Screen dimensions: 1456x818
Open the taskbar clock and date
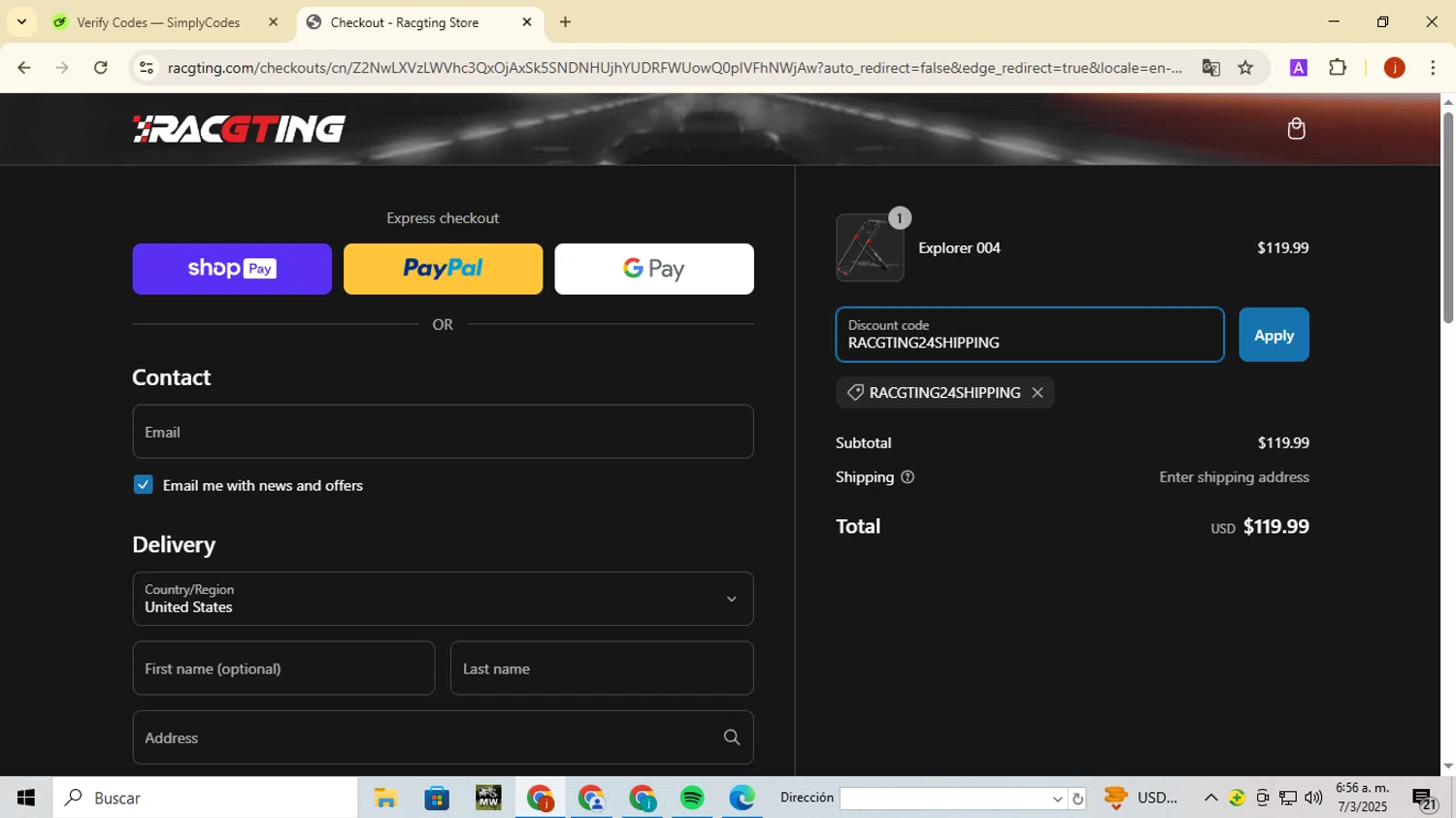point(1362,798)
